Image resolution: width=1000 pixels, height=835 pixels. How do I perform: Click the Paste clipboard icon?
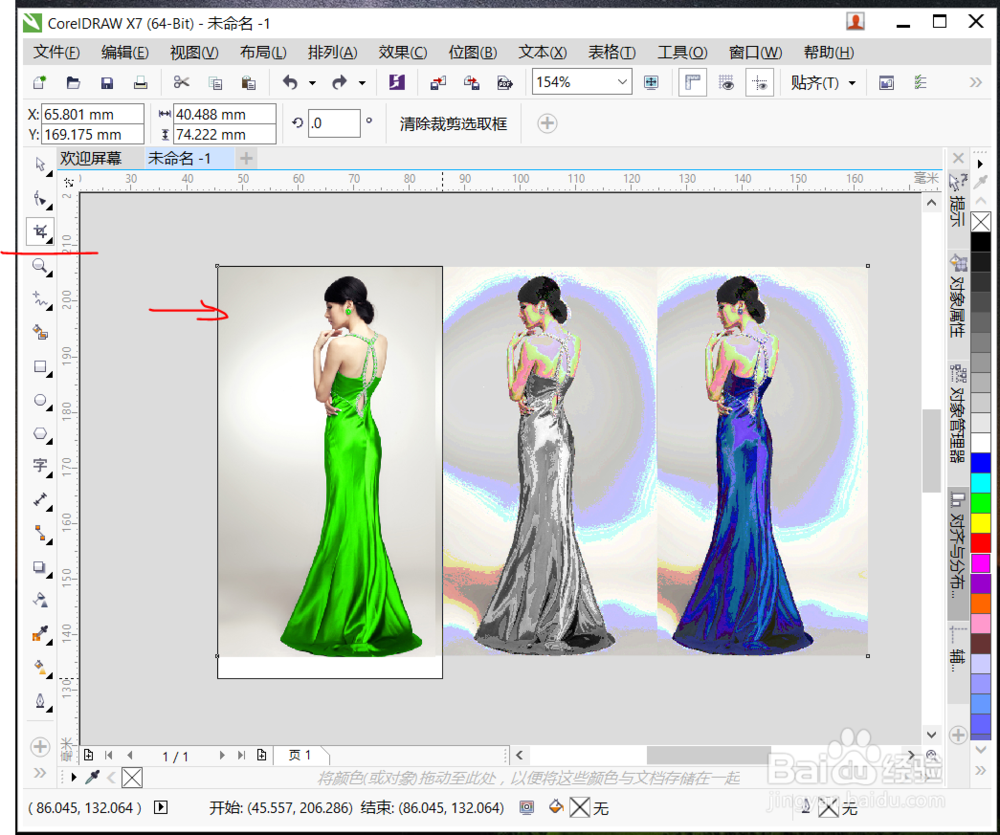tap(249, 82)
